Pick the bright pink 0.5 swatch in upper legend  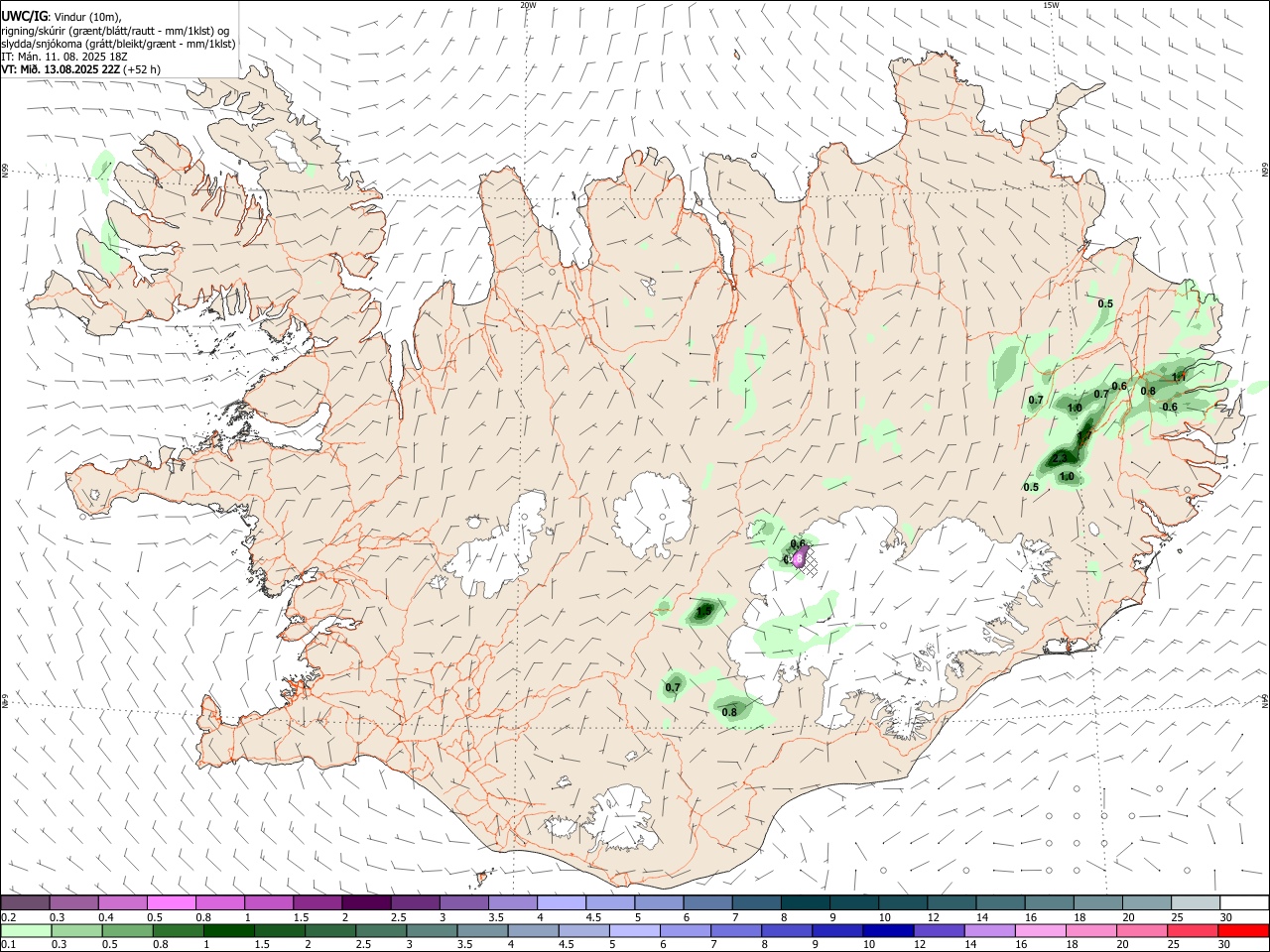point(172,902)
